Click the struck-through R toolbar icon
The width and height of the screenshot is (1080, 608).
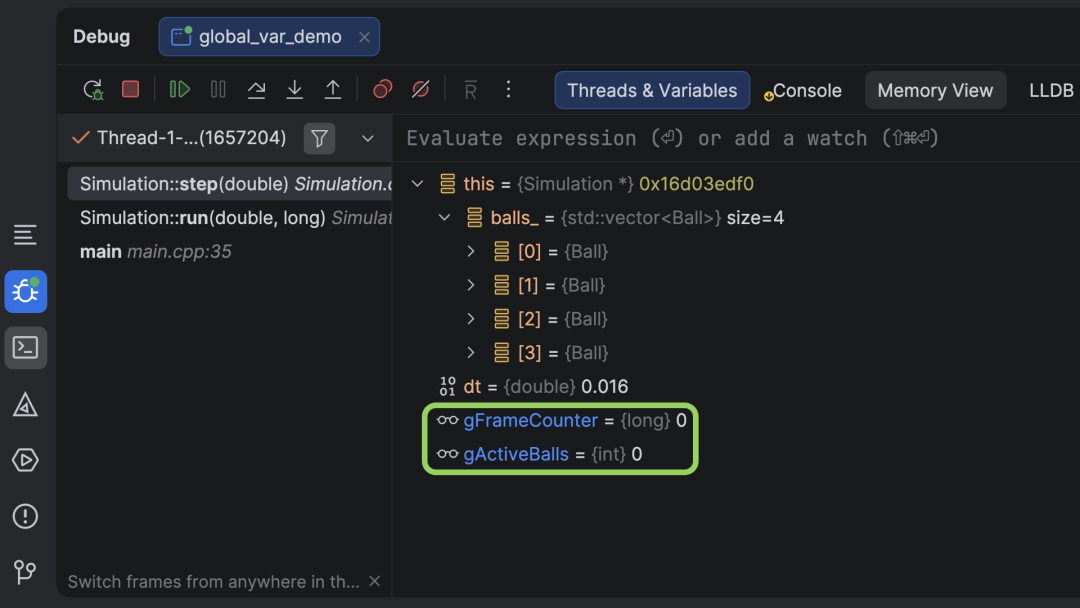[x=470, y=90]
